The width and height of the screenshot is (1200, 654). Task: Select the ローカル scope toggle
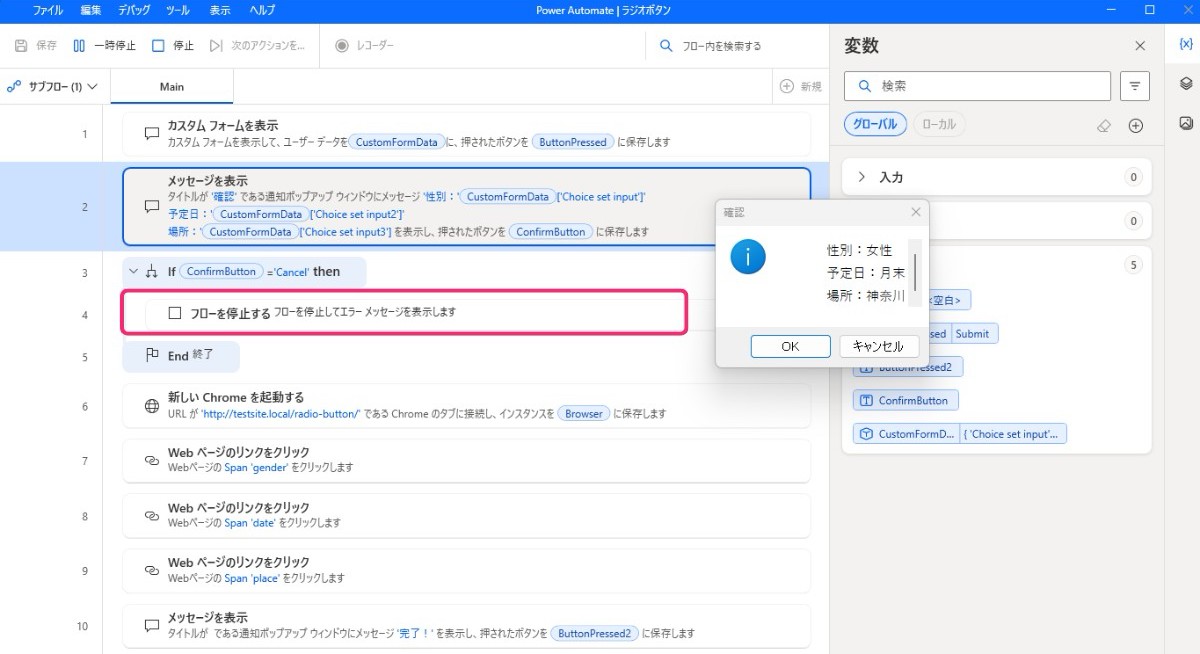pyautogui.click(x=939, y=125)
